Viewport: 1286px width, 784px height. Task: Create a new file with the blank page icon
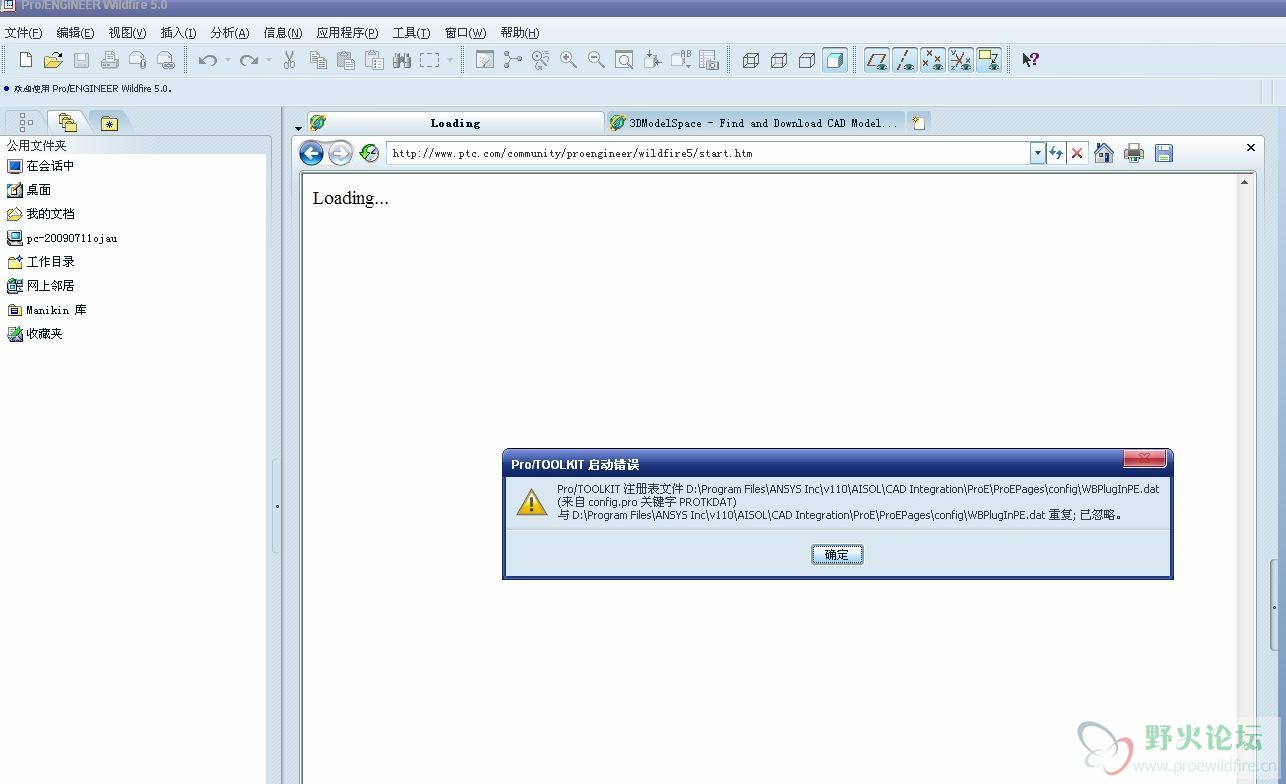point(26,60)
